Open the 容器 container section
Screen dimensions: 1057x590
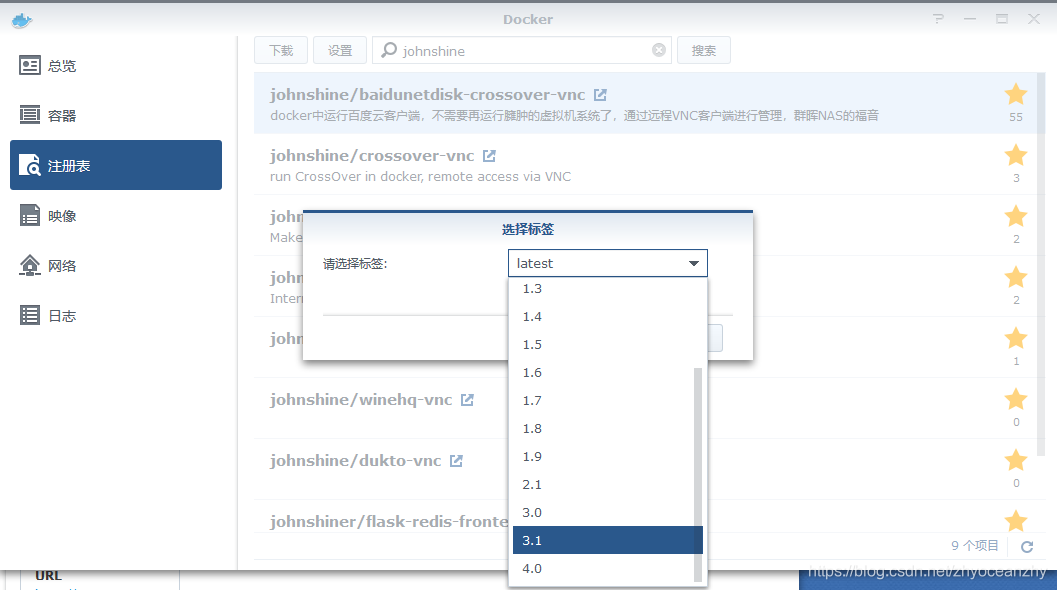click(x=116, y=115)
